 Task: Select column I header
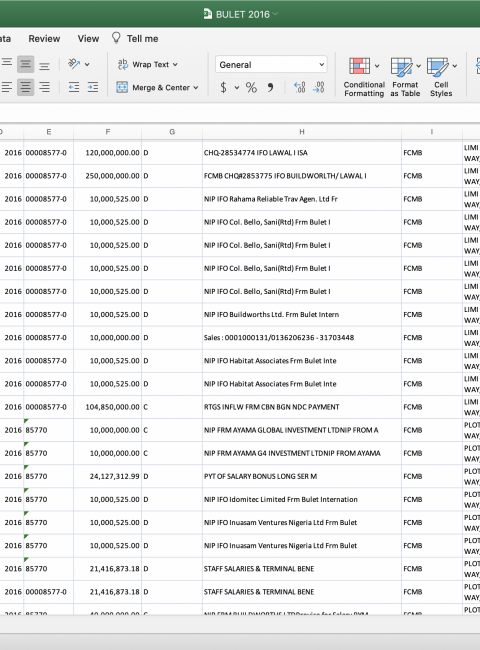(432, 132)
